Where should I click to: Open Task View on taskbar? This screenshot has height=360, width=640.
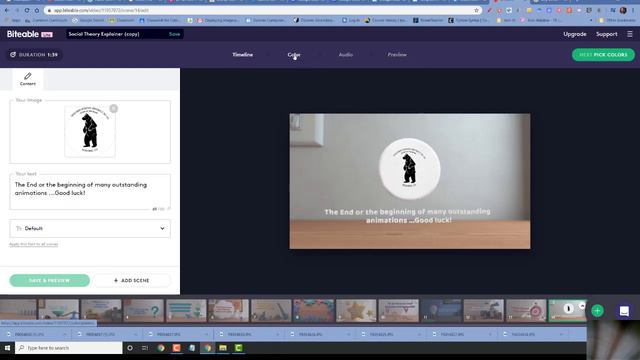point(145,348)
